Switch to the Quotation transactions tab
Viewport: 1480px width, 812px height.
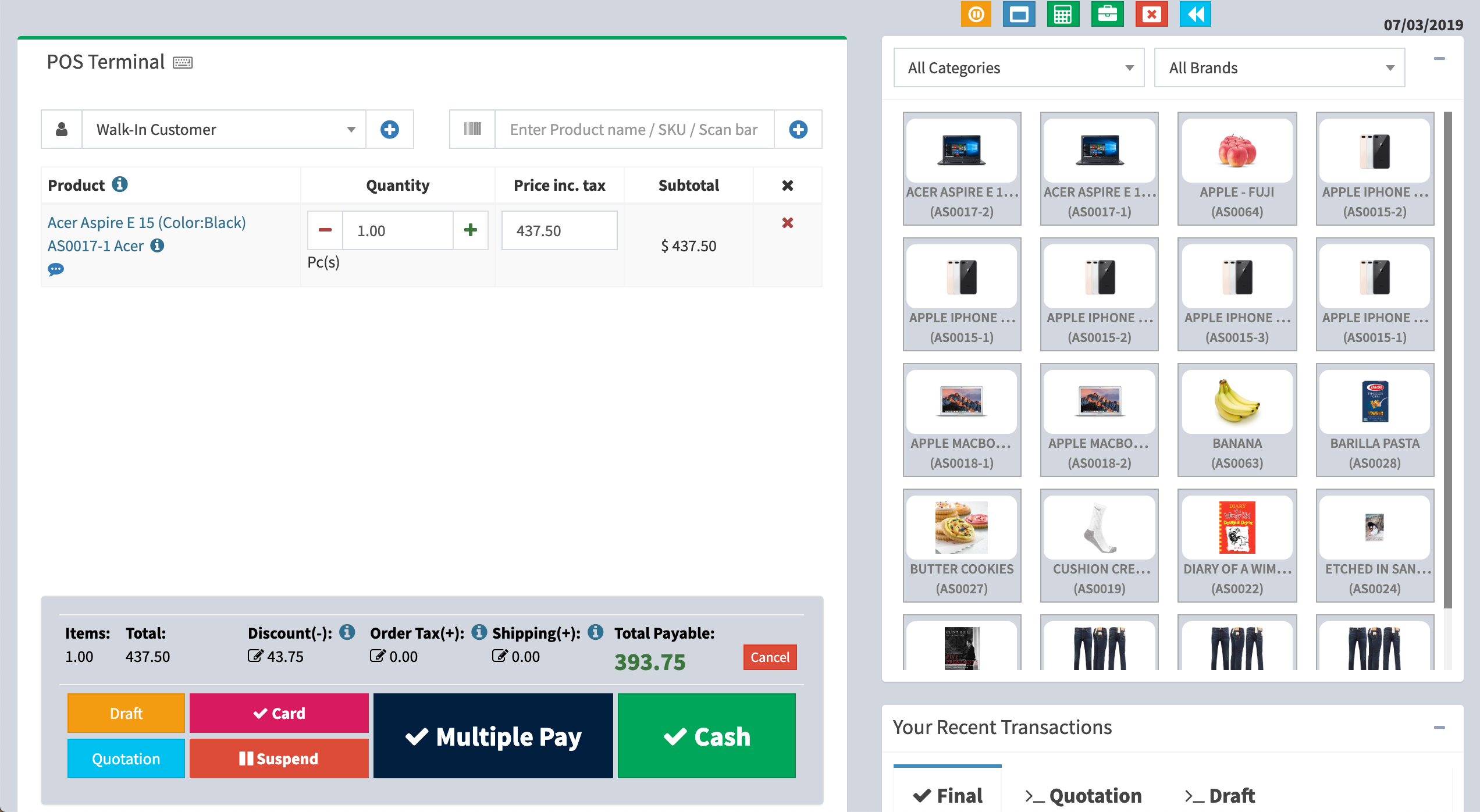coord(1083,795)
